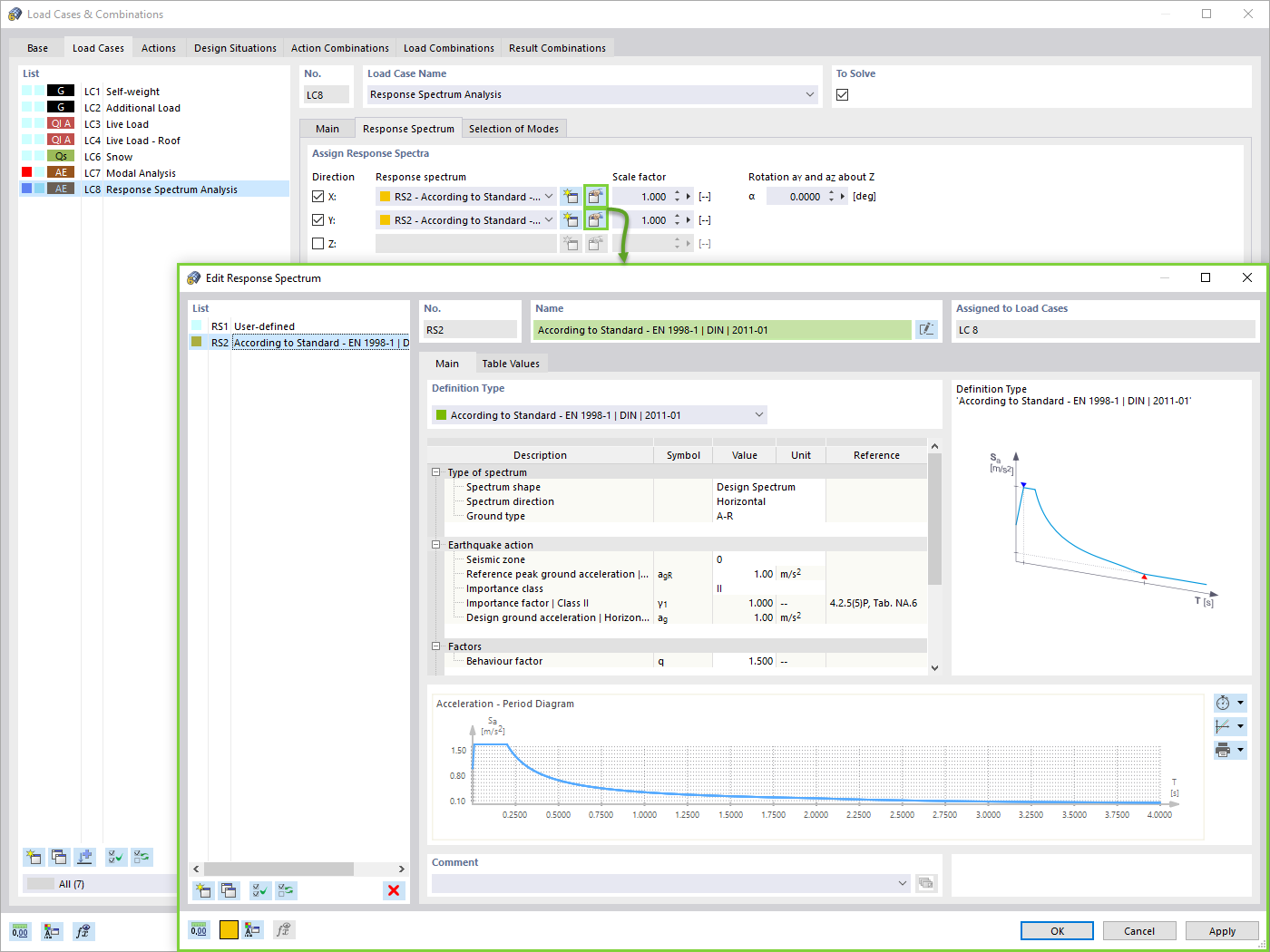Click the X scale factor input field
Image resolution: width=1270 pixels, height=952 pixels.
click(x=641, y=197)
